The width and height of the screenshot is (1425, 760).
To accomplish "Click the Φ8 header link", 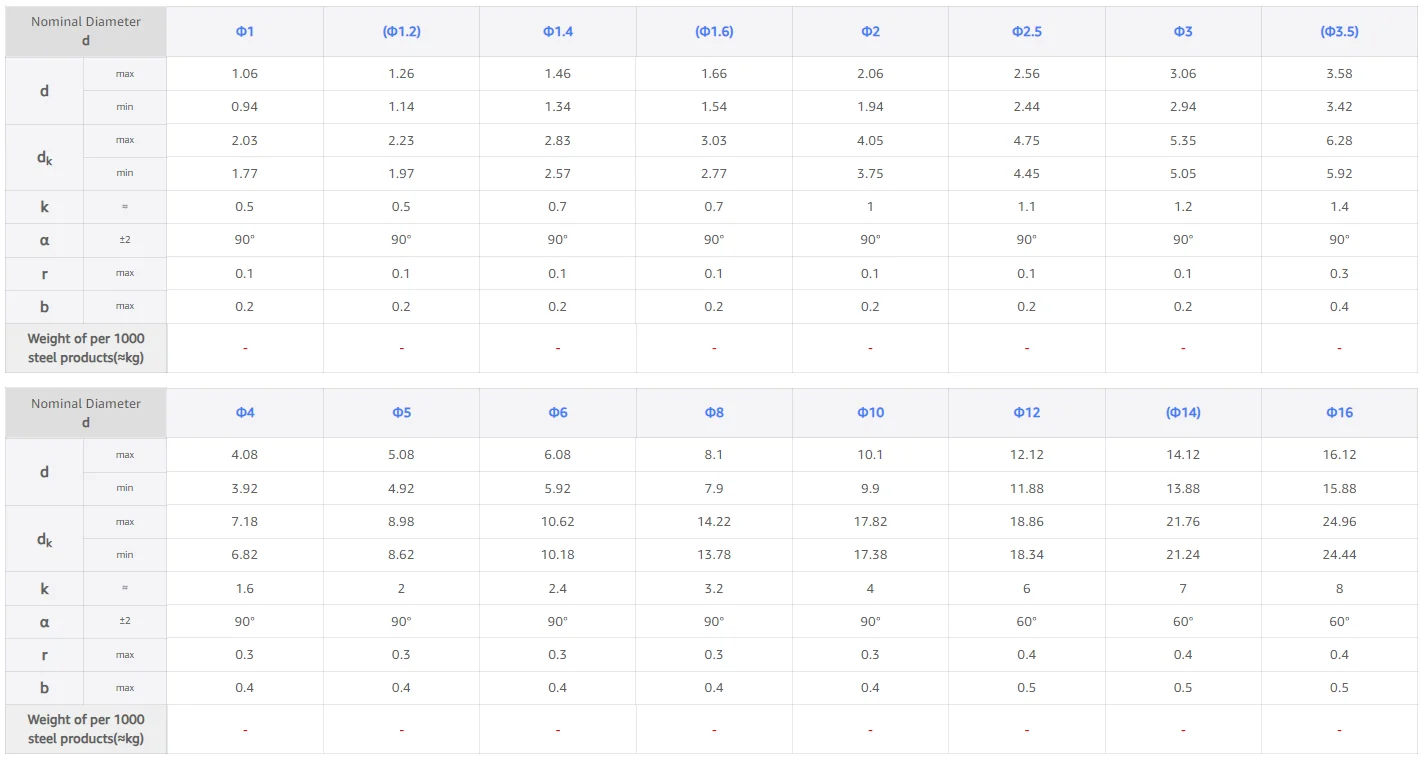I will [714, 413].
